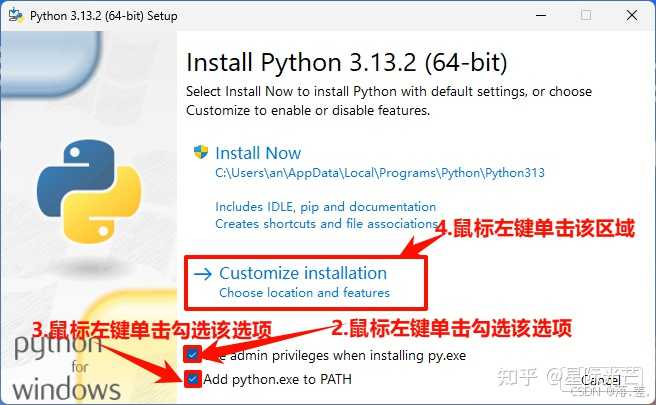Close the Python Setup window
656x405 pixels.
pos(632,15)
